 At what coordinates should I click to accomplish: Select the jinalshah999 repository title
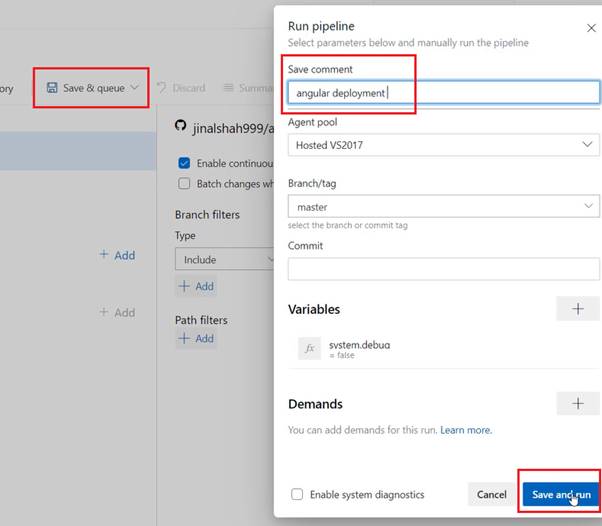[x=233, y=128]
